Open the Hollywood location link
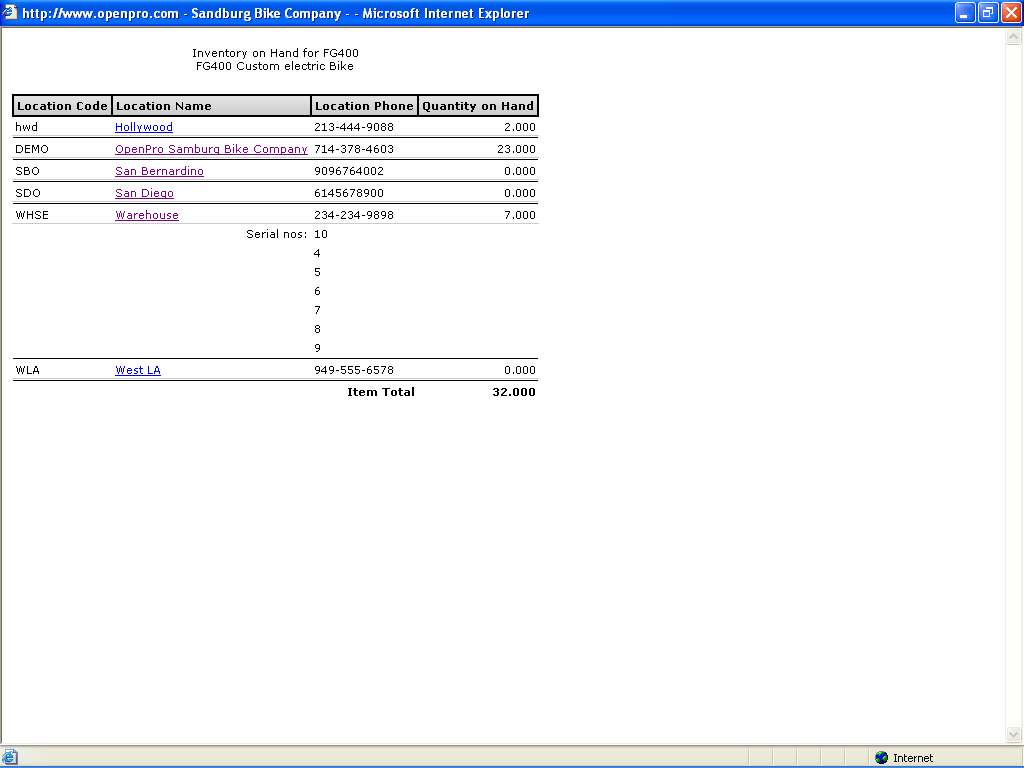Viewport: 1024px width, 768px height. [x=144, y=127]
